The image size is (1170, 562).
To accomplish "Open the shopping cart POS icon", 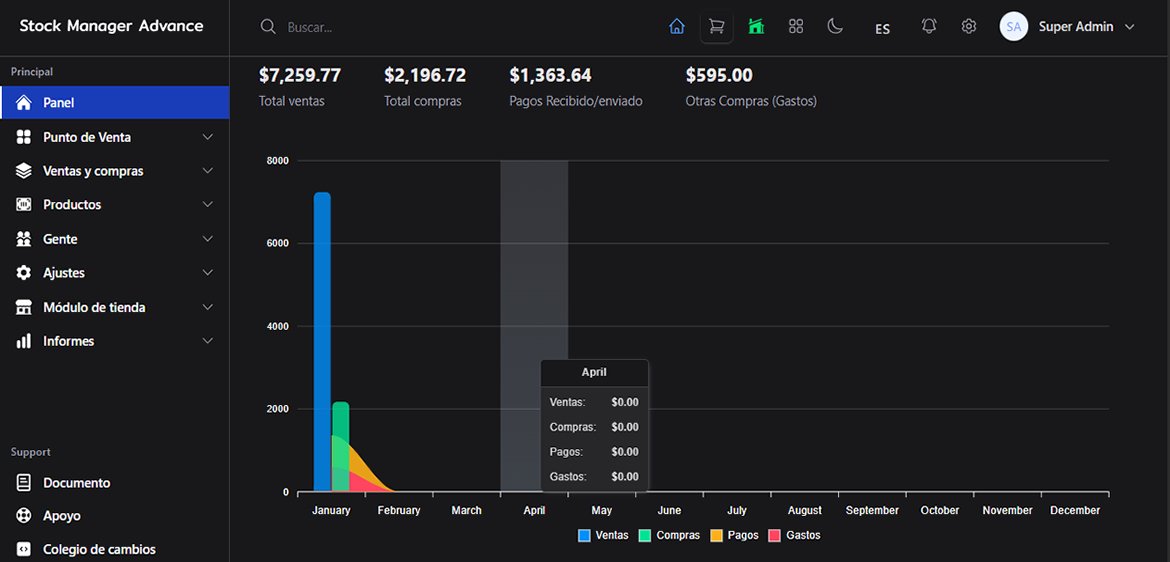I will click(x=716, y=27).
